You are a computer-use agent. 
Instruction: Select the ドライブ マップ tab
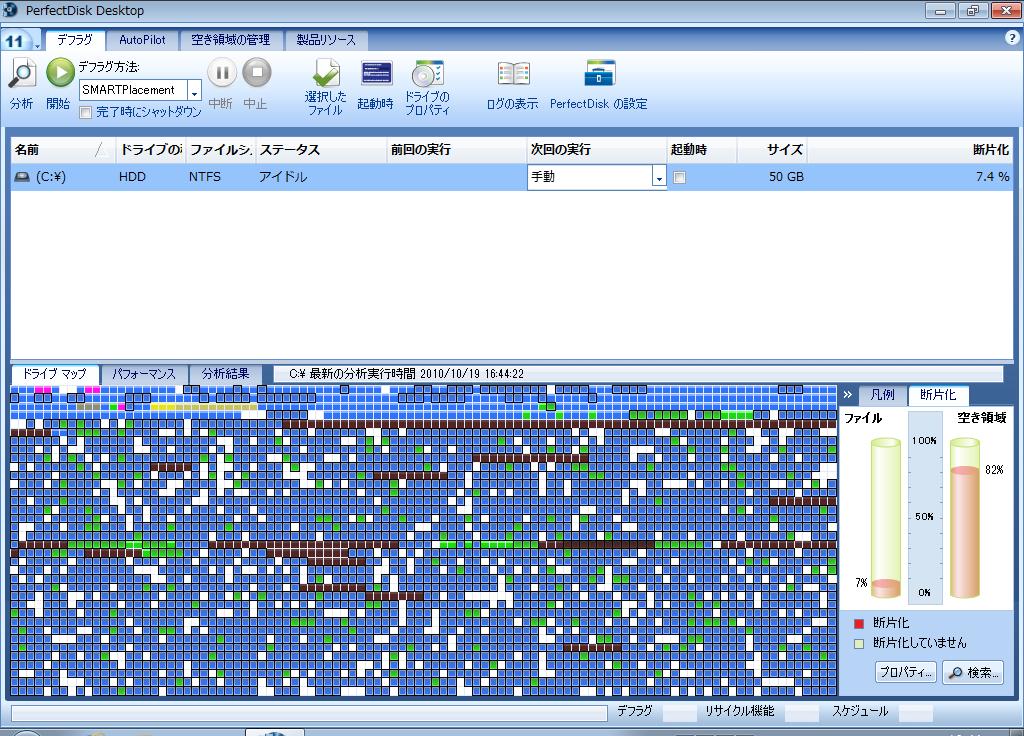click(x=55, y=374)
